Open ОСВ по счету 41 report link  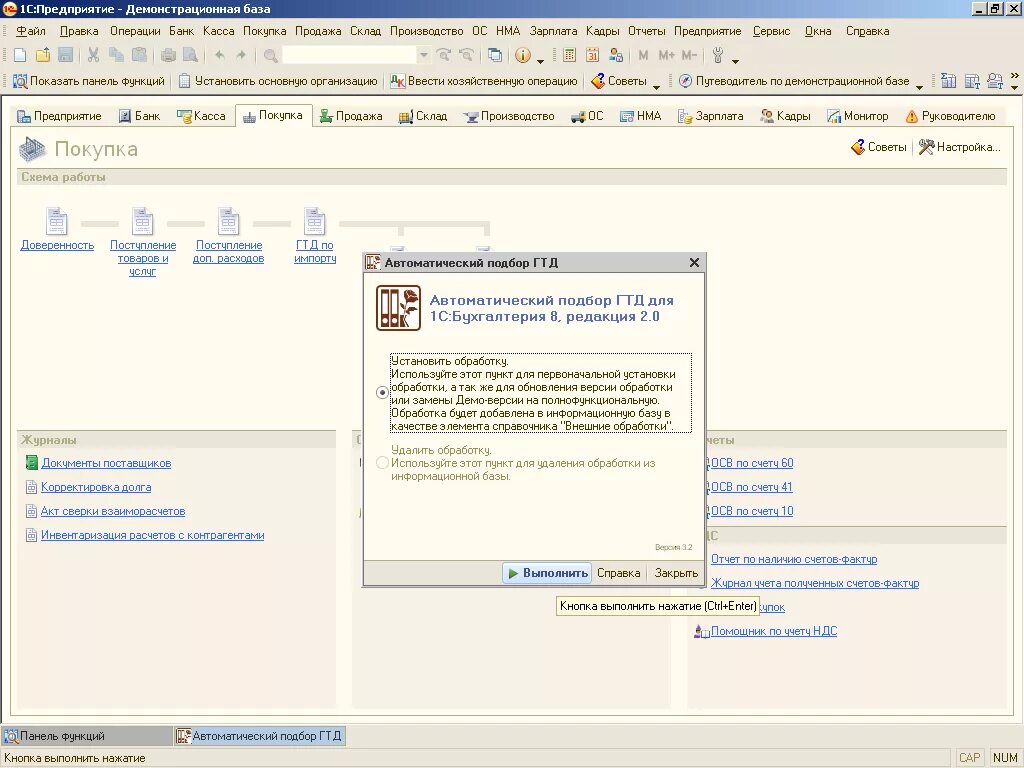coord(752,487)
